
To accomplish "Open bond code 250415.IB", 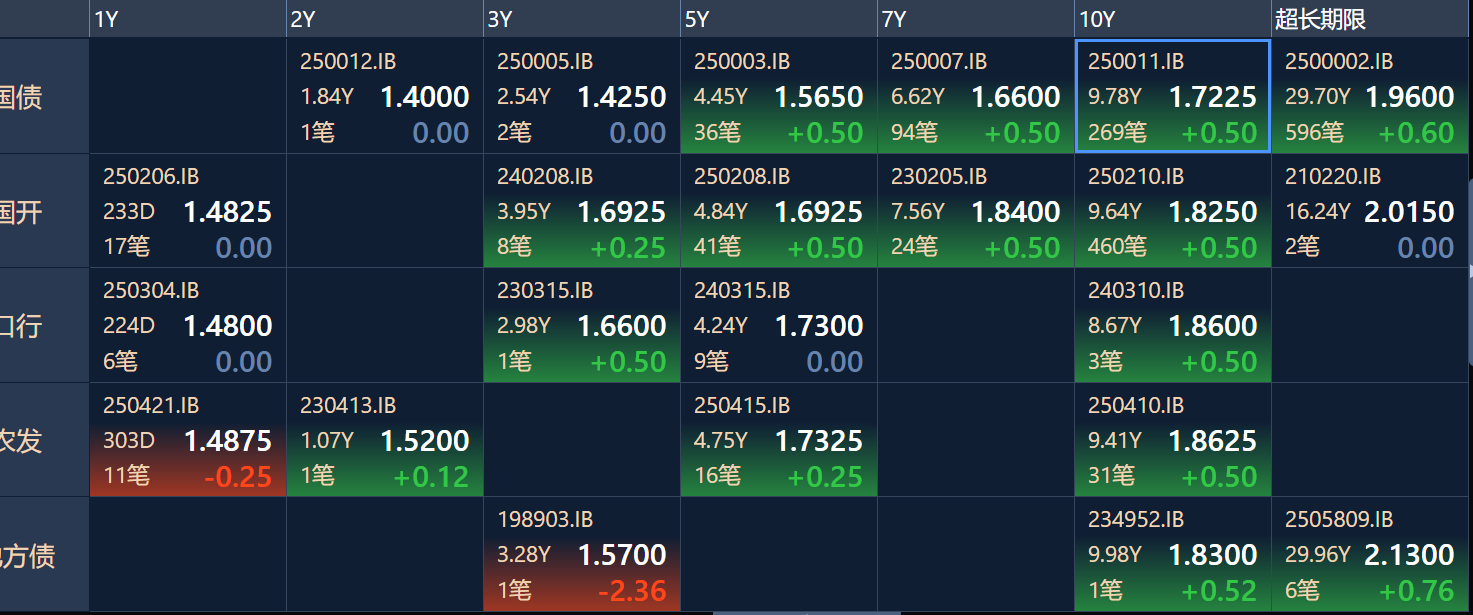I will 742,406.
